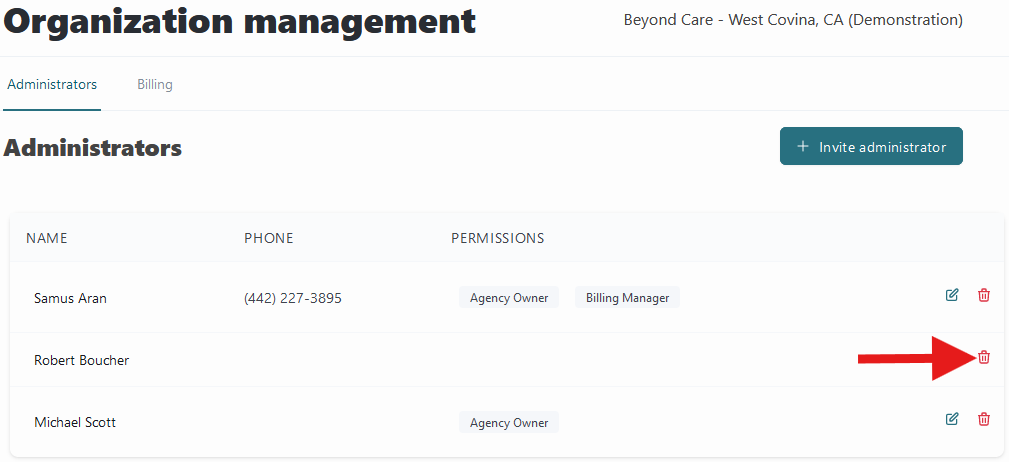The image size is (1009, 462).
Task: Click the Michael Scott name
Action: coord(75,423)
